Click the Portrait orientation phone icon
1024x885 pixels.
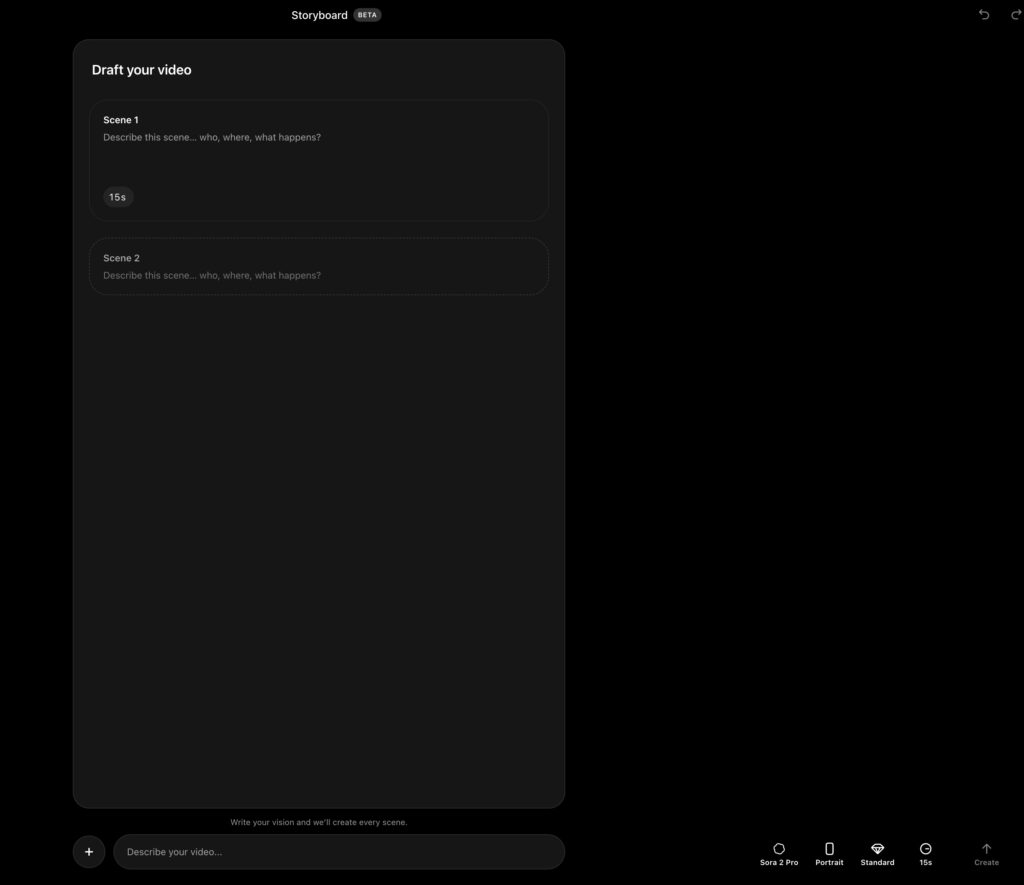click(829, 849)
